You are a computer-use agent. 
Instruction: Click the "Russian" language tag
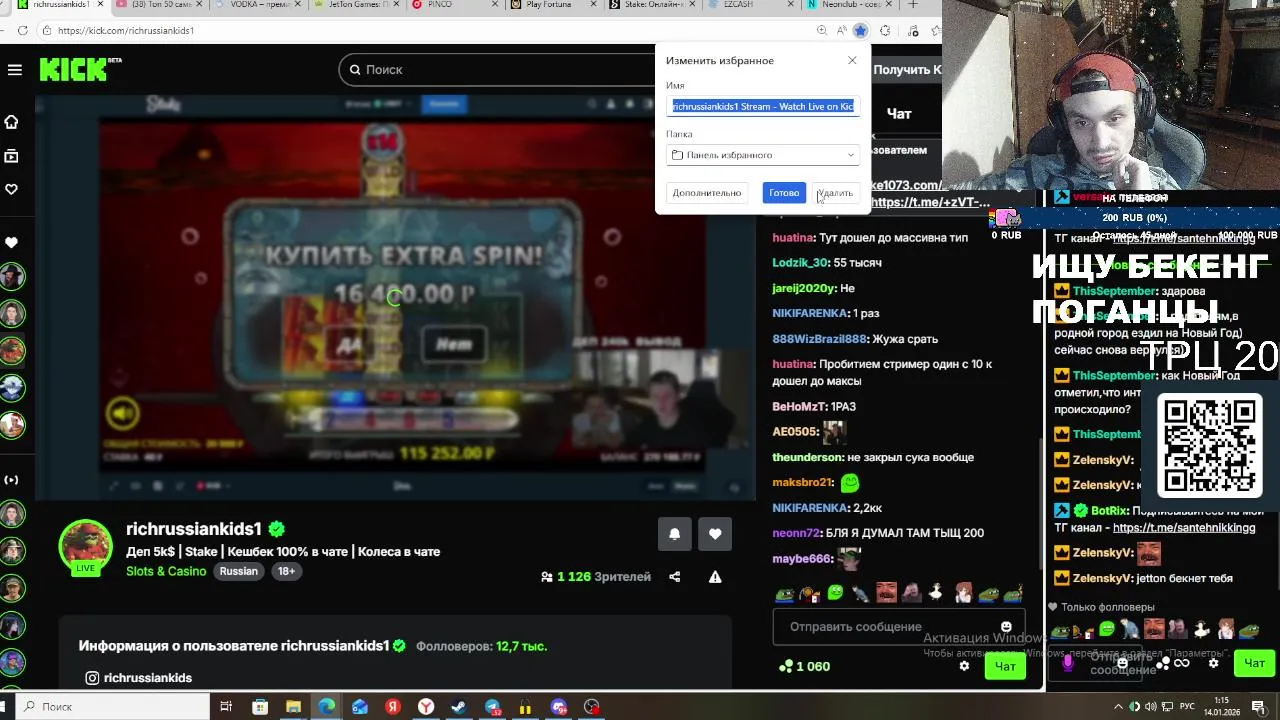(239, 571)
